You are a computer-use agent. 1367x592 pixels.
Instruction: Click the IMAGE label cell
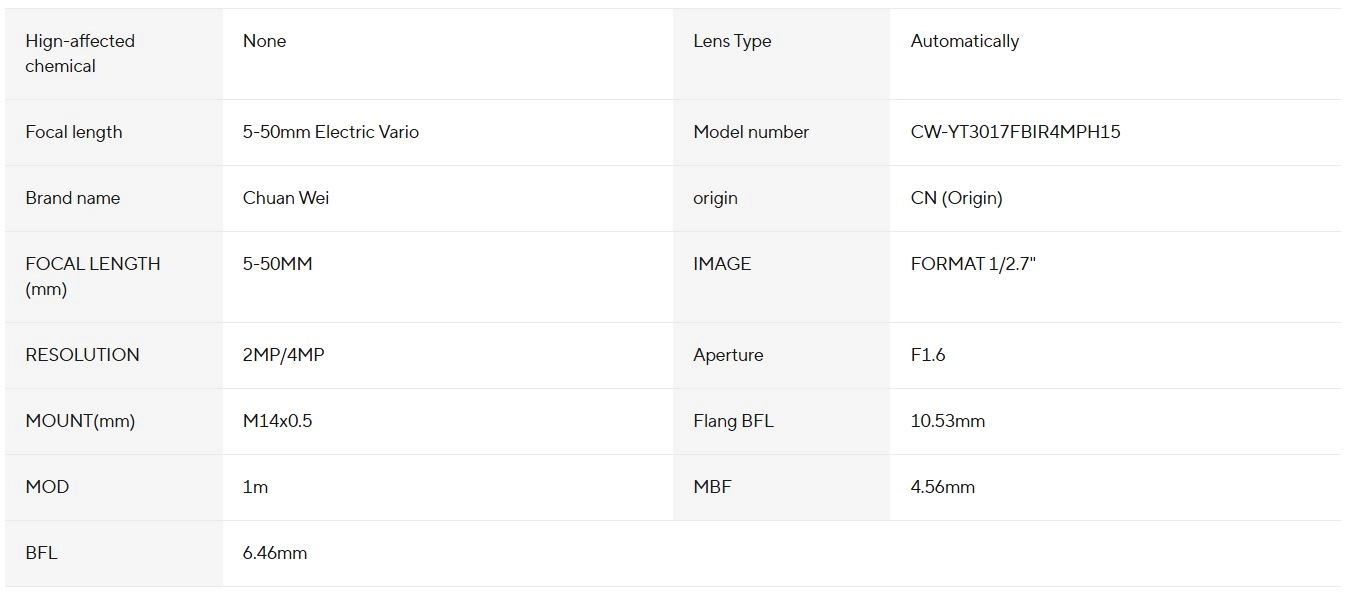click(x=781, y=277)
